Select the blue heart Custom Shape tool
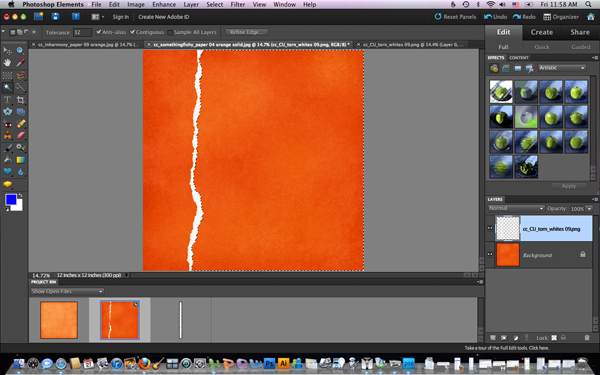This screenshot has height=375, width=600. 7,171
